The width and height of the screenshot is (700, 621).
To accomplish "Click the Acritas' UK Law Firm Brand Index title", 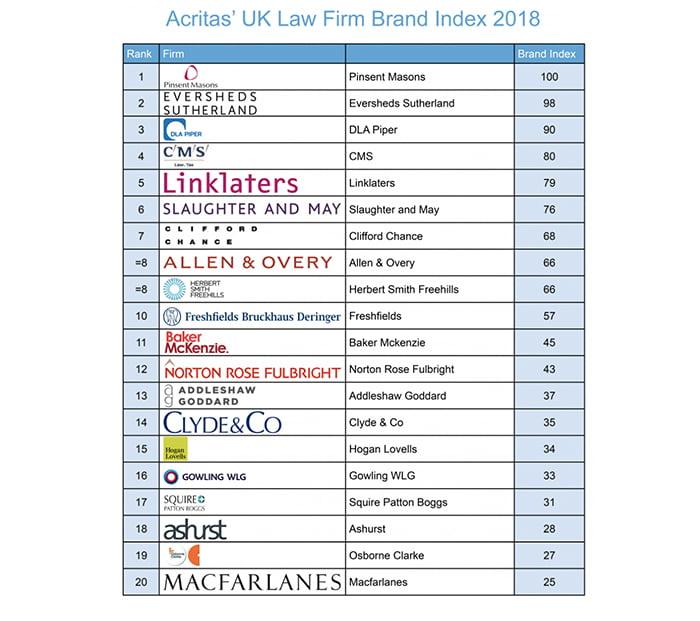I will pyautogui.click(x=353, y=19).
